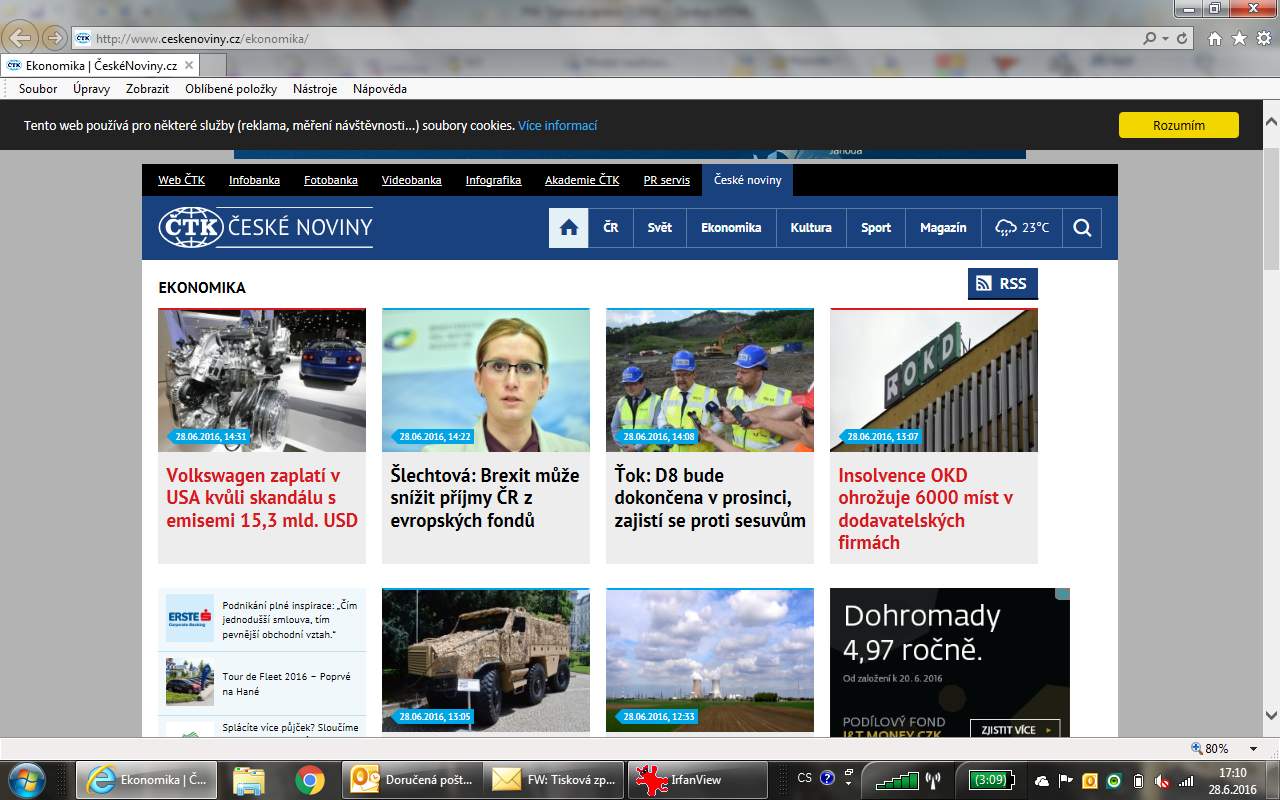This screenshot has height=800, width=1280.
Task: Click the ZJISTIT VÍCE ad button
Action: [x=1015, y=729]
